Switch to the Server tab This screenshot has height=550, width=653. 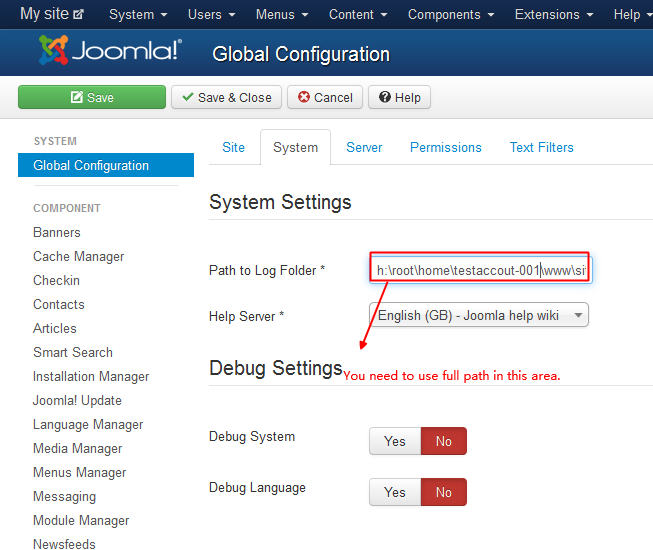click(x=364, y=147)
